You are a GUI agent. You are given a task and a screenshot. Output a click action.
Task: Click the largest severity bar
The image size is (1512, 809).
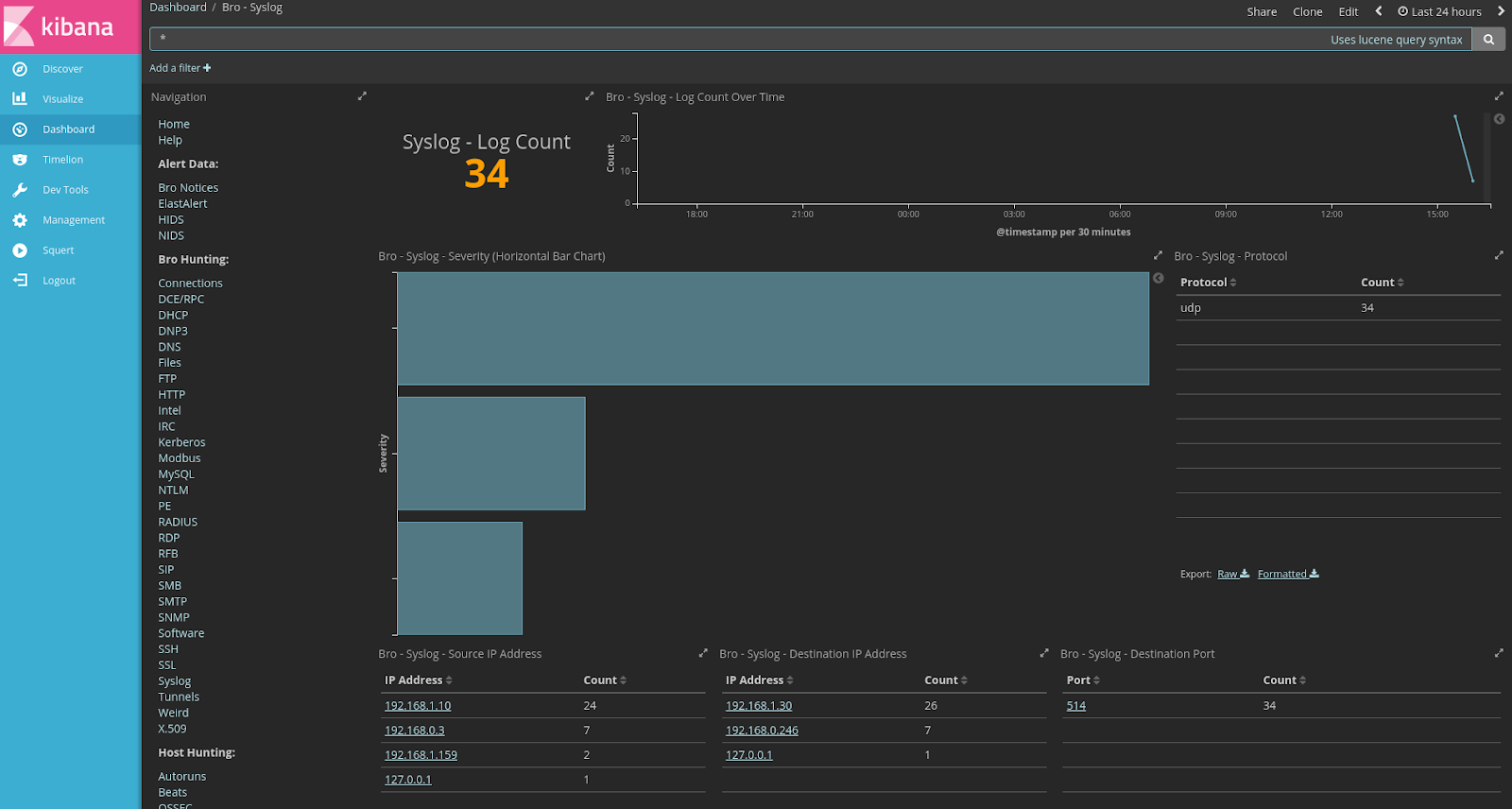(x=773, y=329)
